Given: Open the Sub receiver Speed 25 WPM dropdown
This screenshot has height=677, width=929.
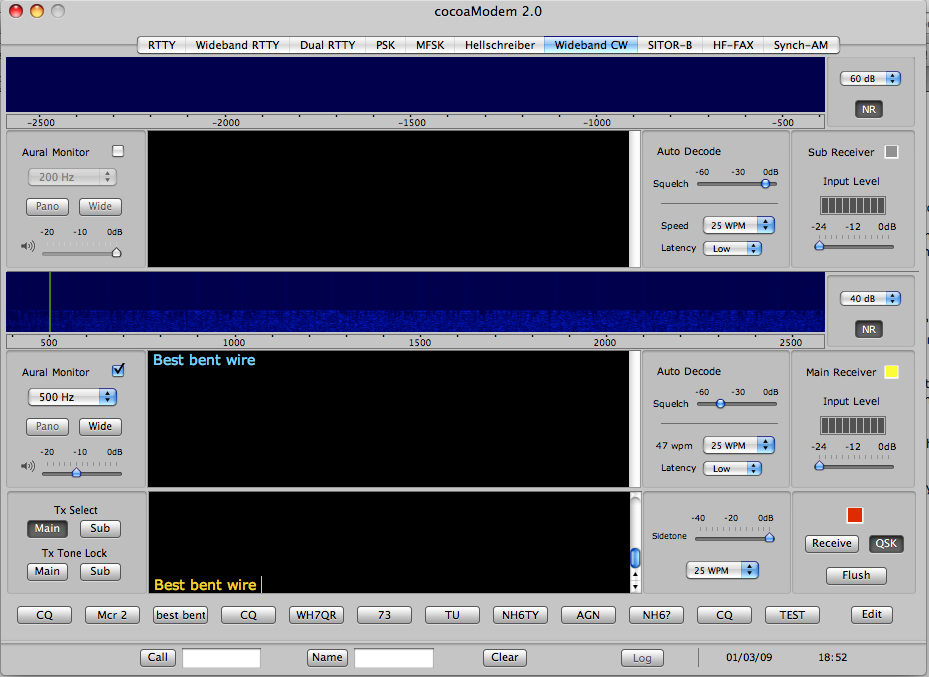Looking at the screenshot, I should [739, 225].
